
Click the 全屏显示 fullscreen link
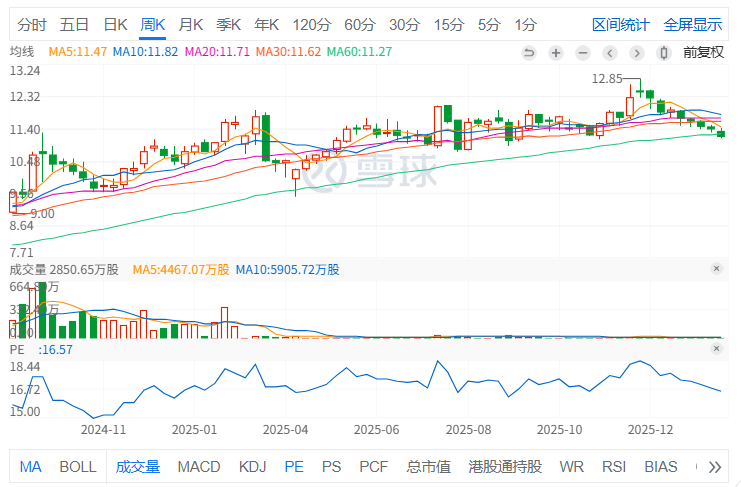(x=693, y=24)
